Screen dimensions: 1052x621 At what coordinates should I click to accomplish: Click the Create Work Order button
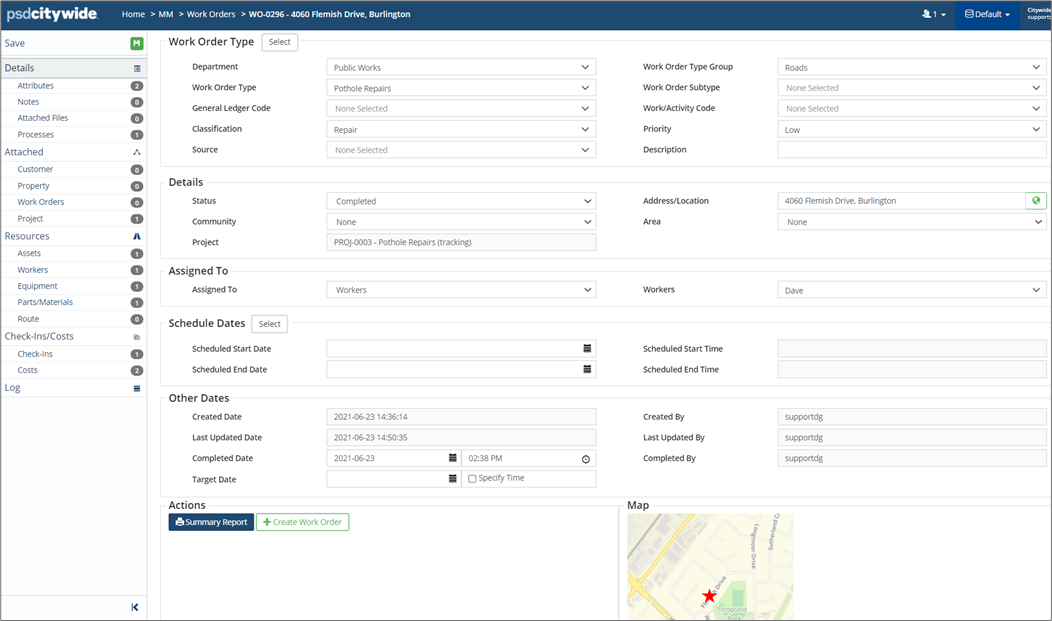click(x=302, y=522)
